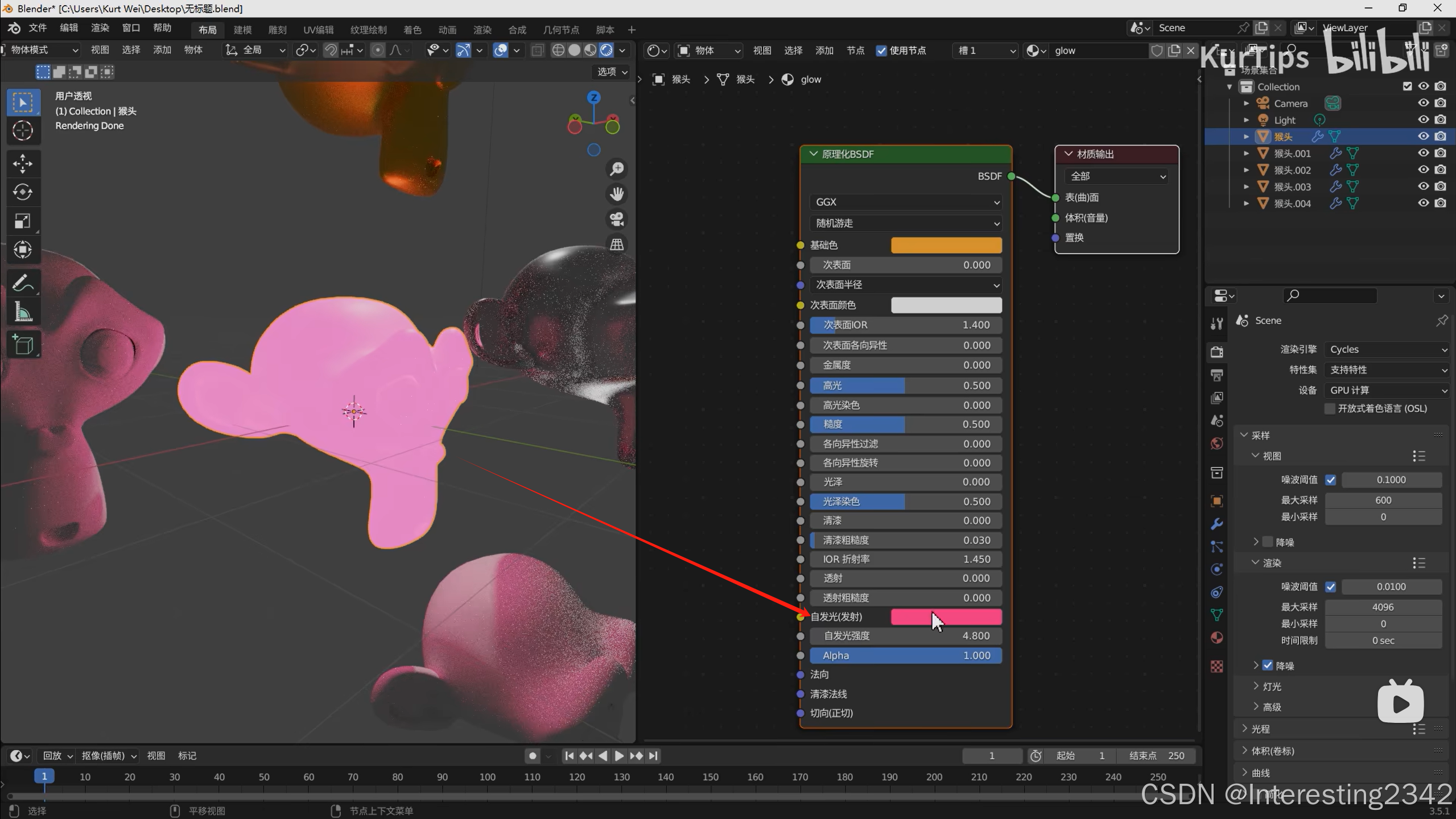Screen dimensions: 1456x819
Task: Disable the 渲染 降噪 checkbox
Action: [1268, 665]
